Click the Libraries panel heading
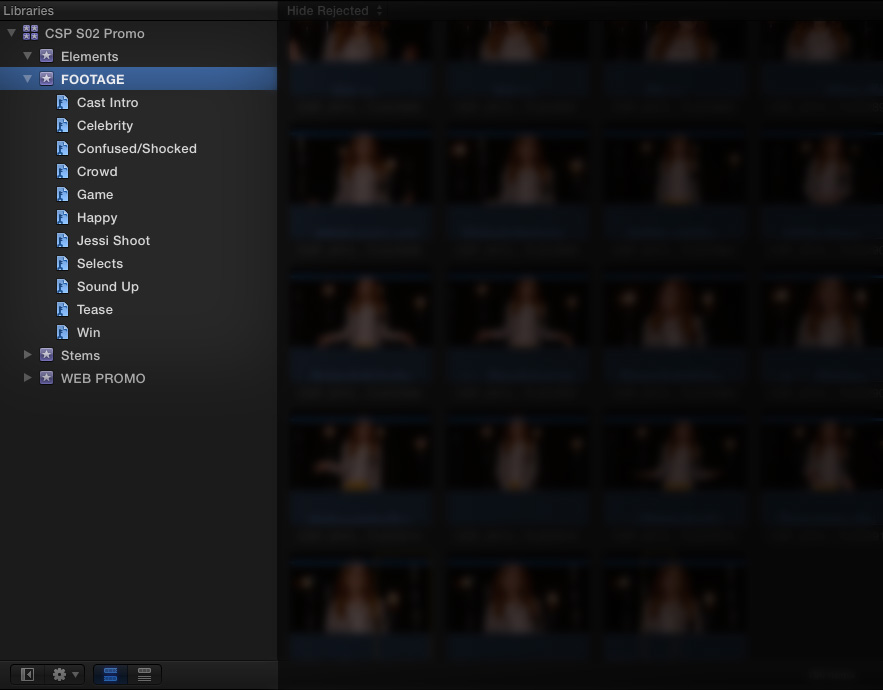Screen dimensions: 883x690 [x=28, y=11]
